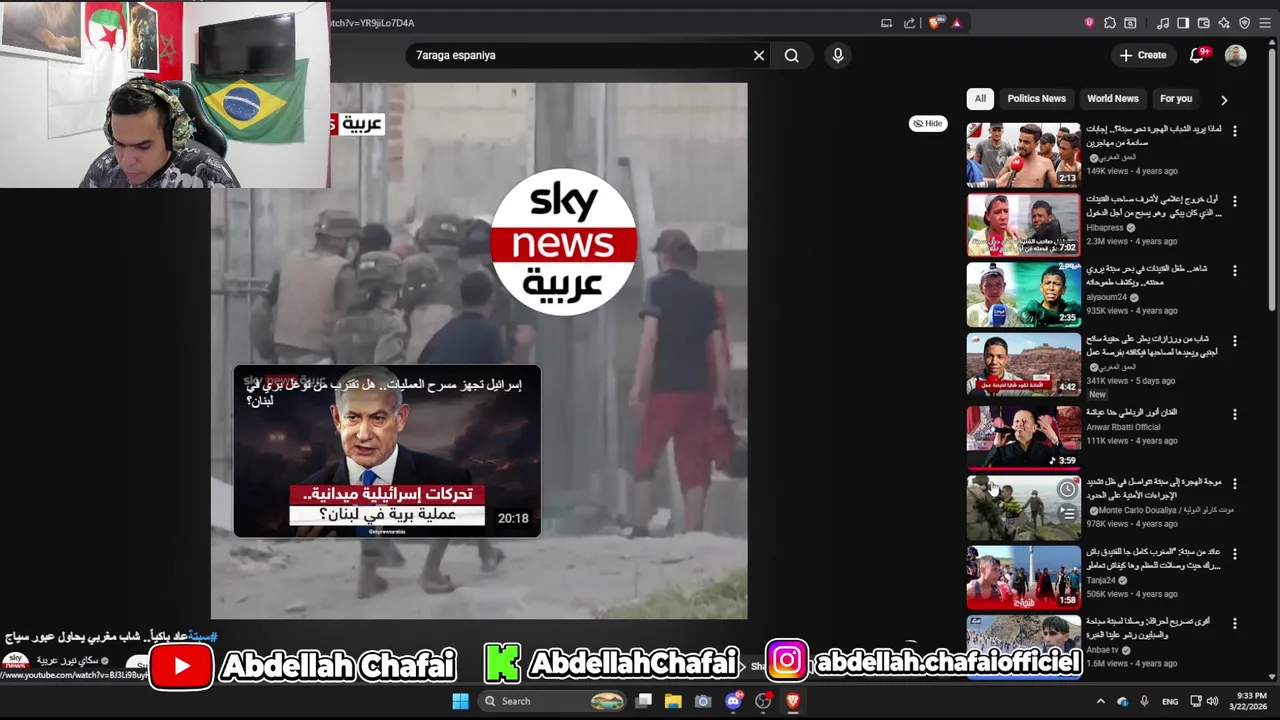This screenshot has width=1280, height=720.
Task: Open OBS Studio from the taskbar
Action: click(764, 701)
